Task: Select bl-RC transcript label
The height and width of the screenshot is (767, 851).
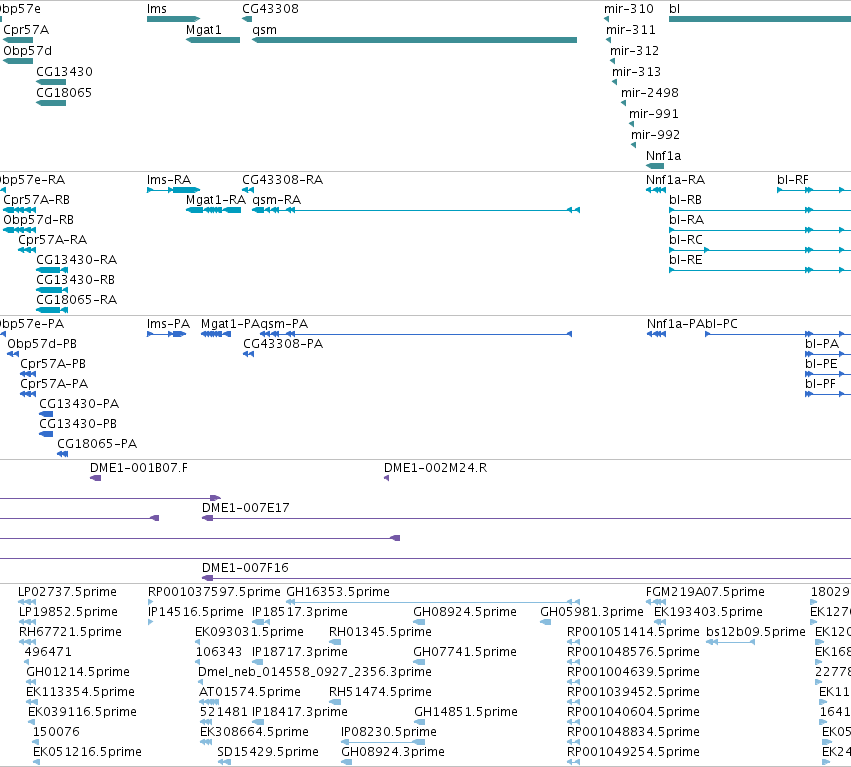Action: click(686, 240)
